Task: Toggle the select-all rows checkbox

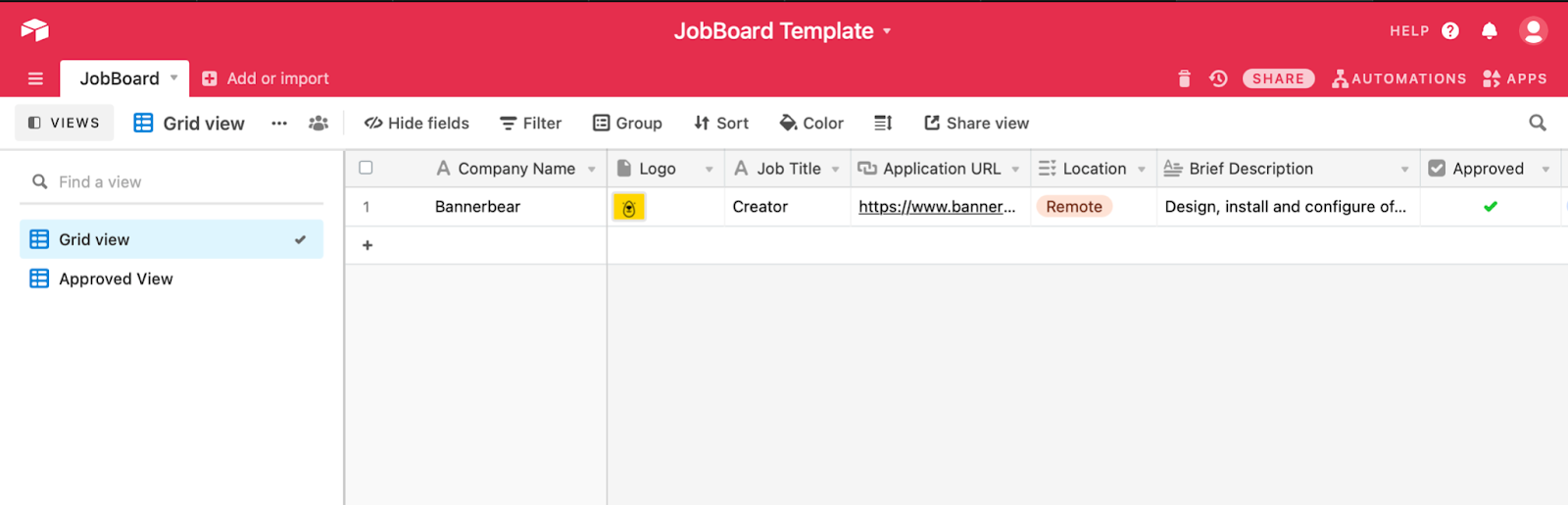Action: point(366,168)
